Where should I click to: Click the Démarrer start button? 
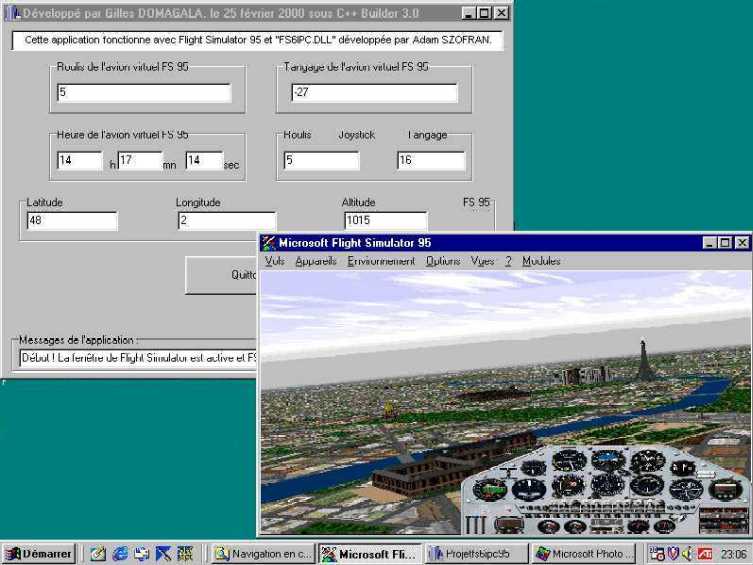tap(38, 553)
